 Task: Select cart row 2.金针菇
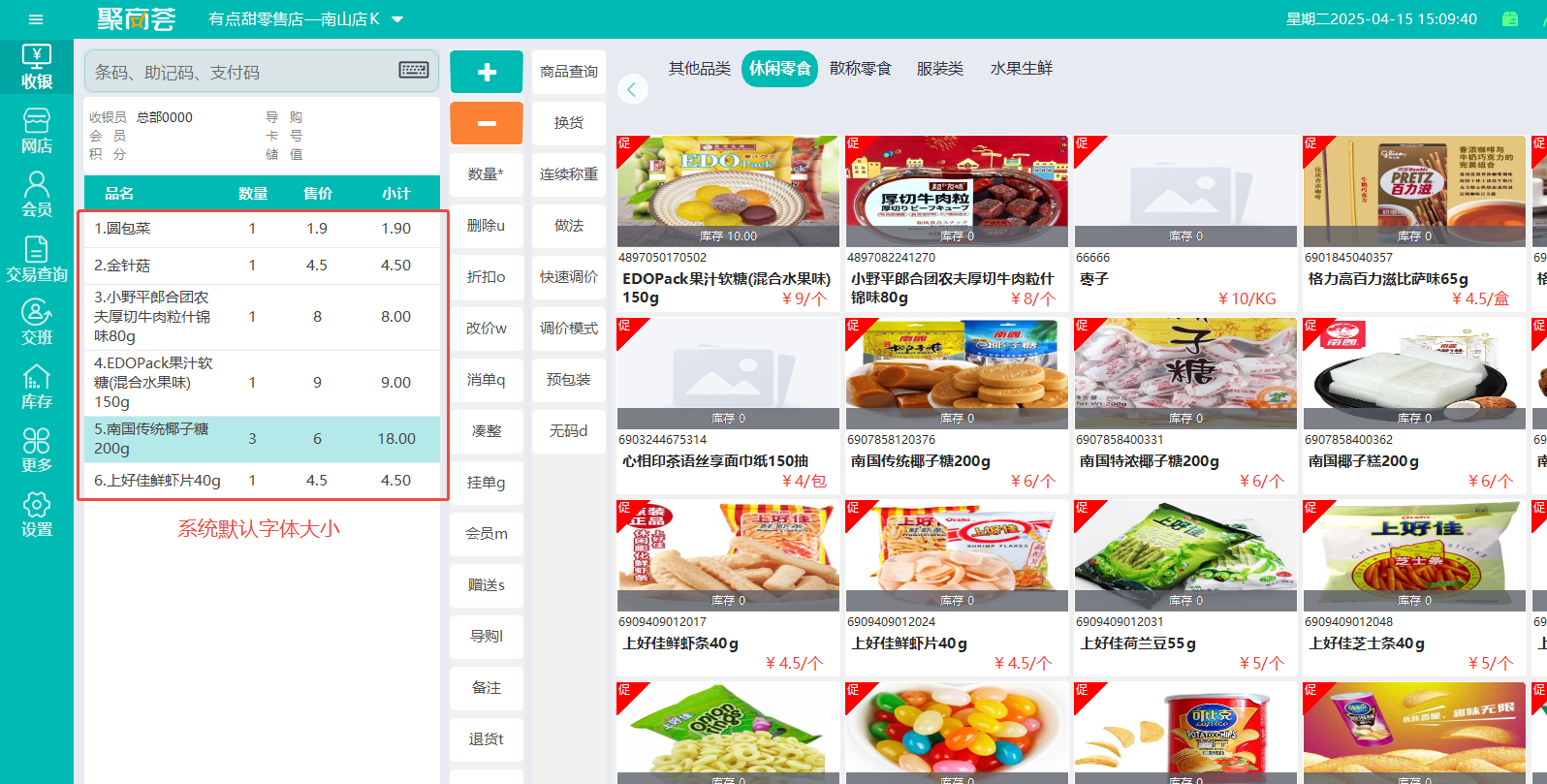pos(262,266)
